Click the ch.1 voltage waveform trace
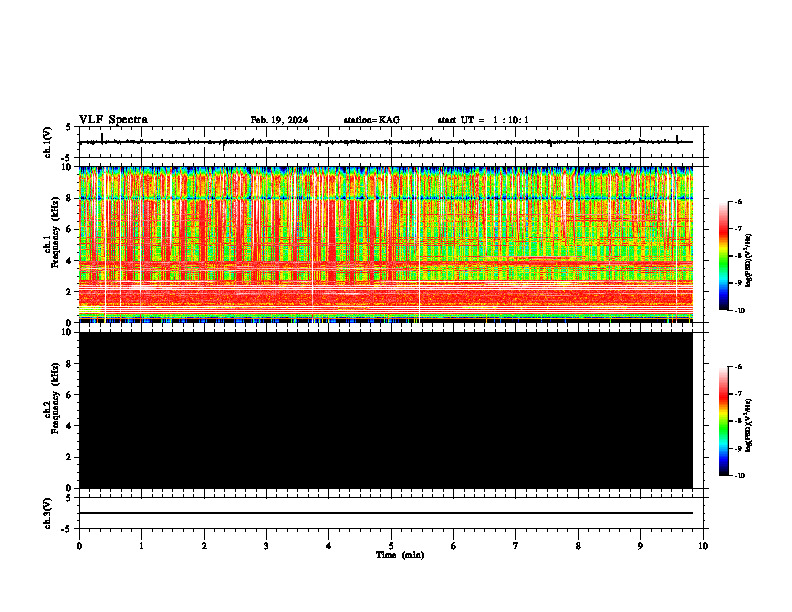The width and height of the screenshot is (792, 612). (385, 142)
